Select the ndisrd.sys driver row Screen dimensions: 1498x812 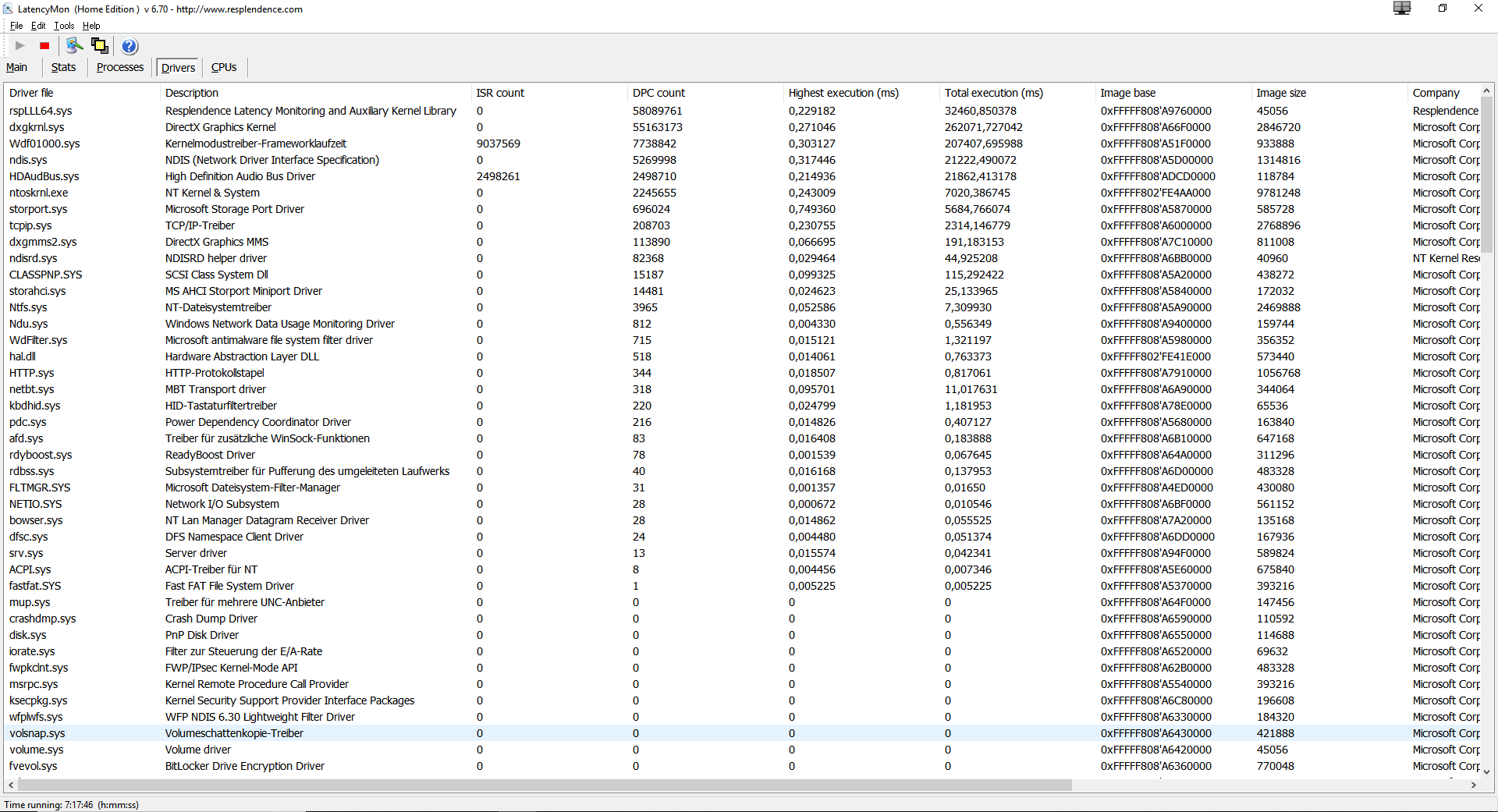pos(742,258)
